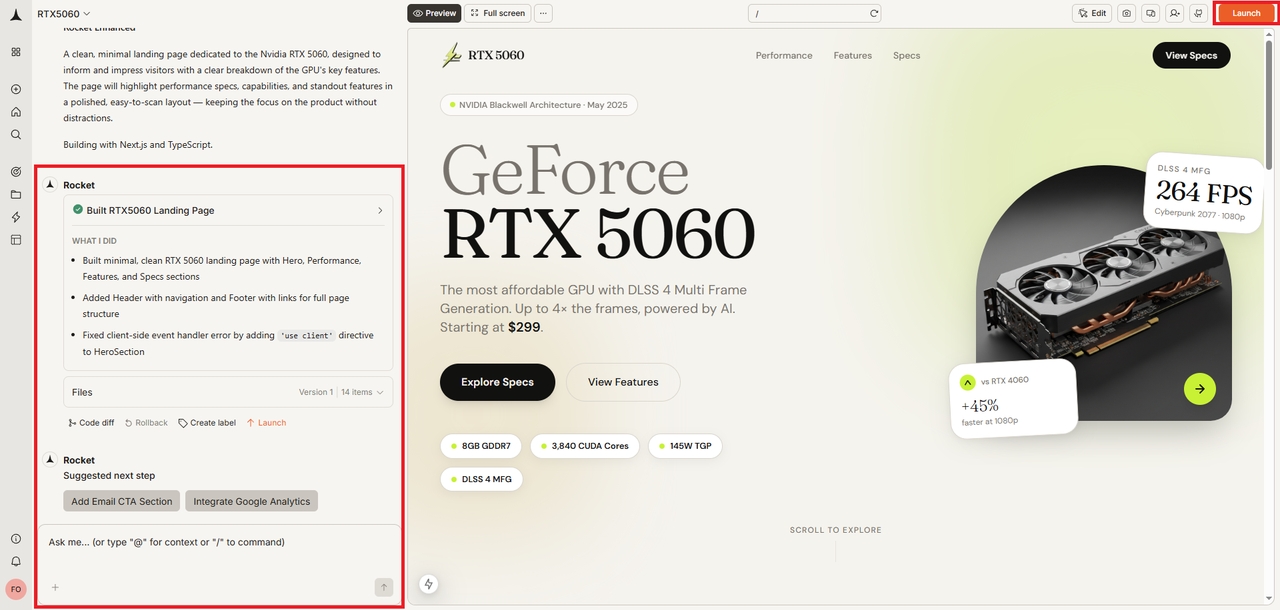Click the Explore Specs button in preview

[x=497, y=382]
